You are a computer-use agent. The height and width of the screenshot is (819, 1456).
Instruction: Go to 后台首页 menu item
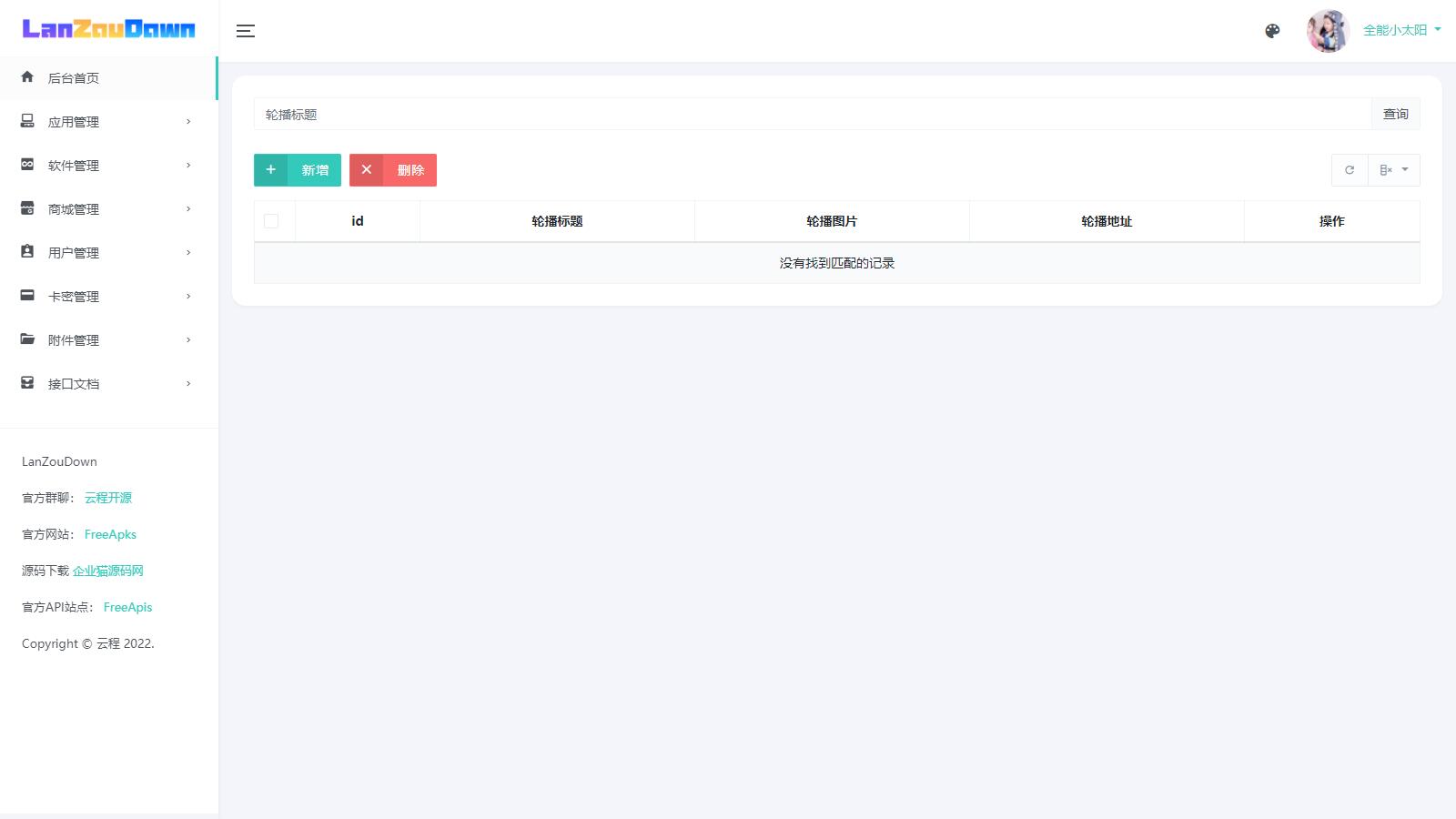tap(108, 78)
